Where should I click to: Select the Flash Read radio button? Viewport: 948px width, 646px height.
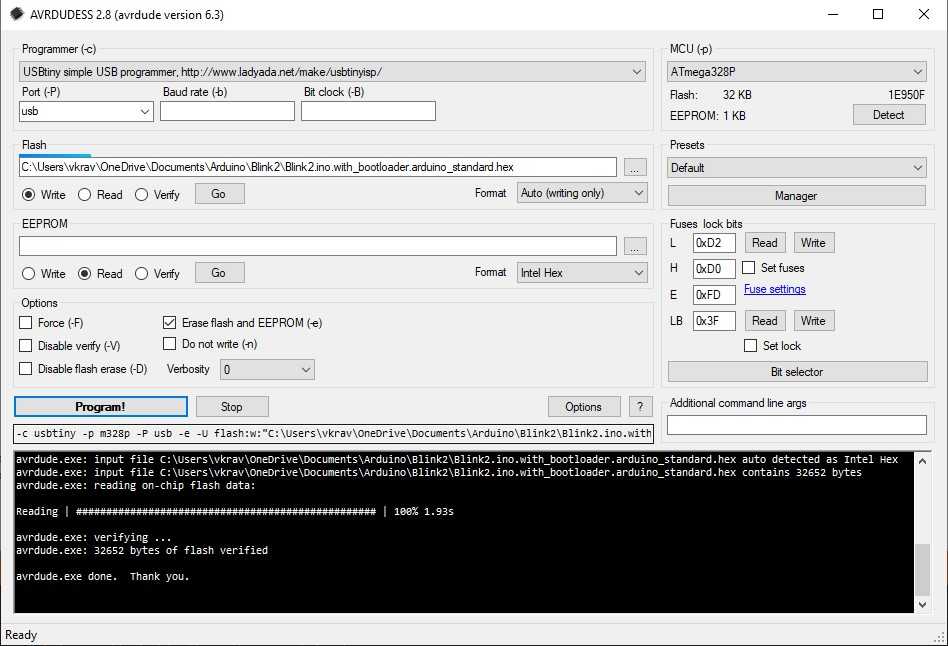85,194
